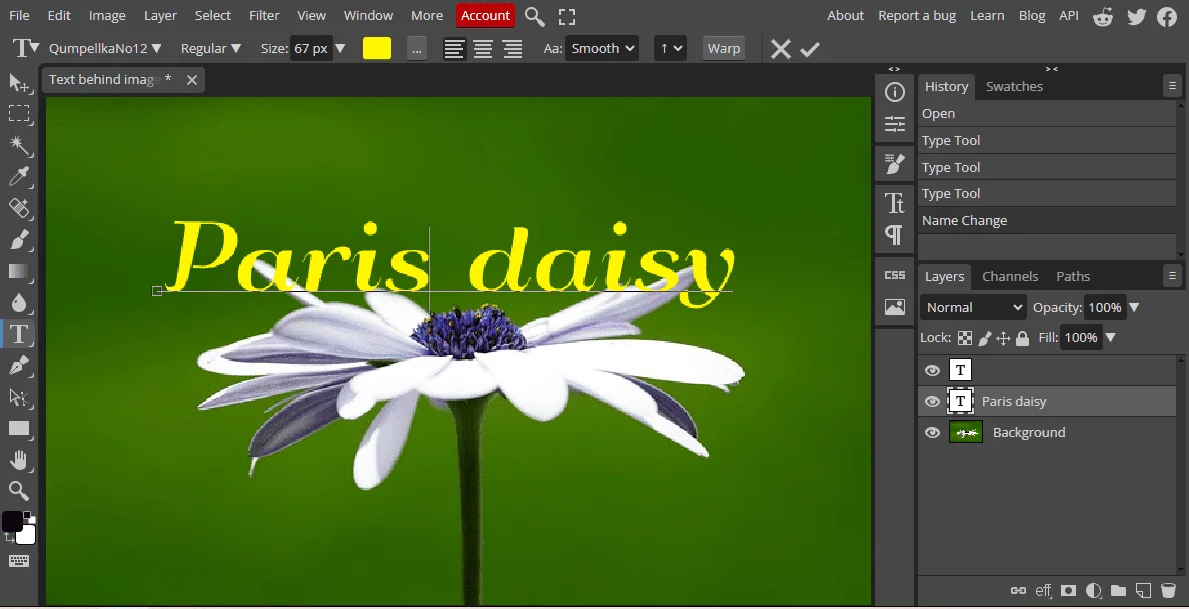Open the Filter menu

264,15
